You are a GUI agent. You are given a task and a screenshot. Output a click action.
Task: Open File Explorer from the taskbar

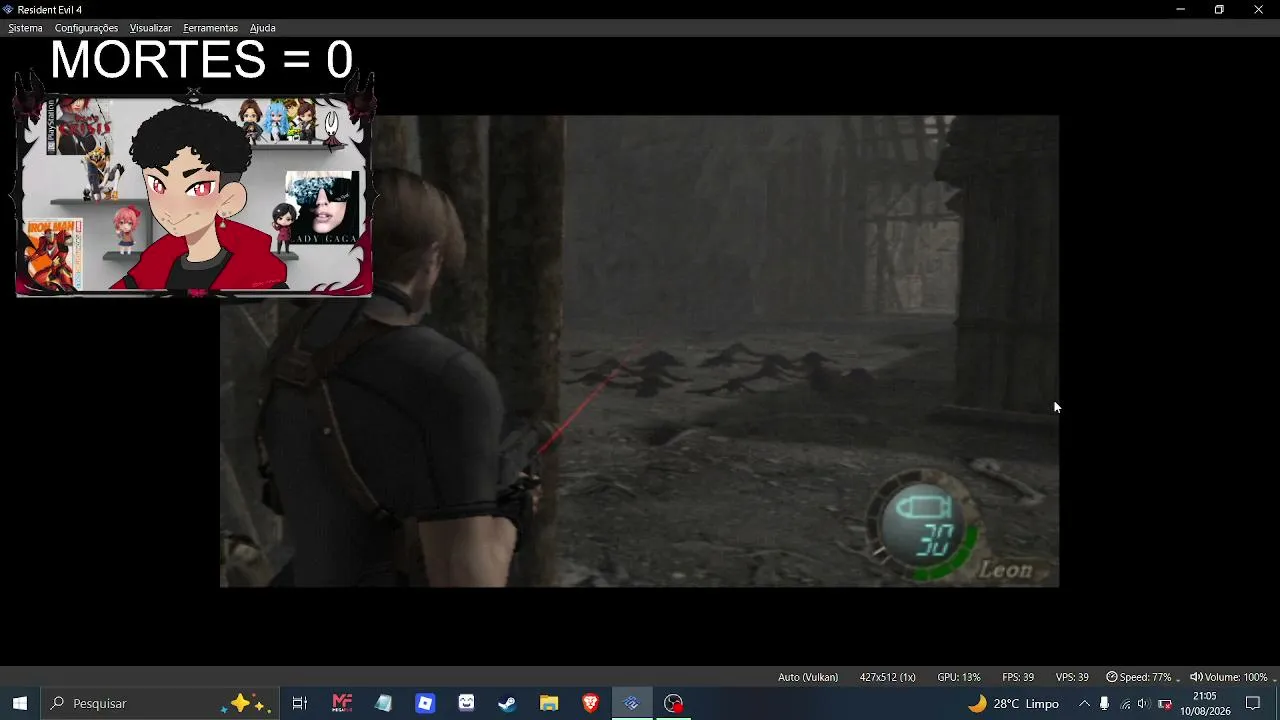(549, 703)
